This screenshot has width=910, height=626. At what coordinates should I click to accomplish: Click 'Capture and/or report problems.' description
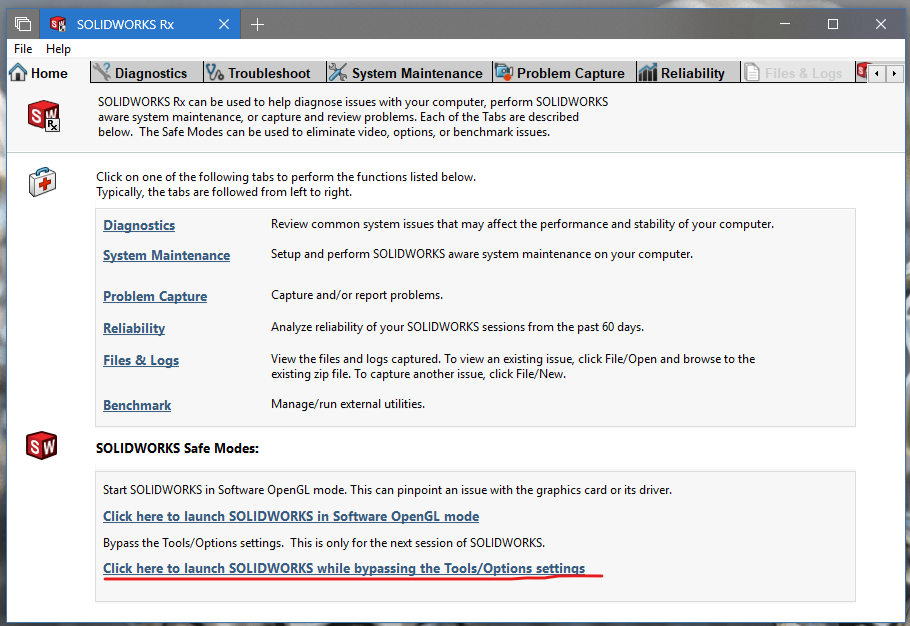(x=357, y=295)
